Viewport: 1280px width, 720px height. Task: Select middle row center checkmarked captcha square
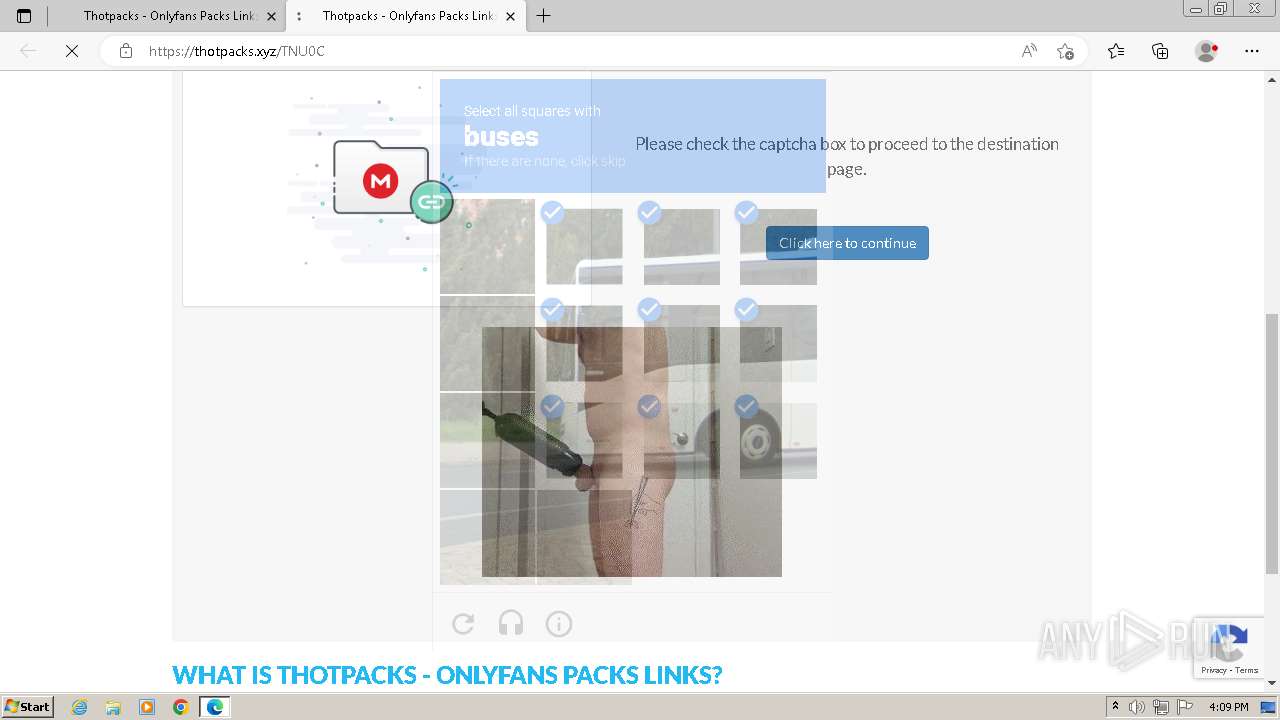point(682,343)
